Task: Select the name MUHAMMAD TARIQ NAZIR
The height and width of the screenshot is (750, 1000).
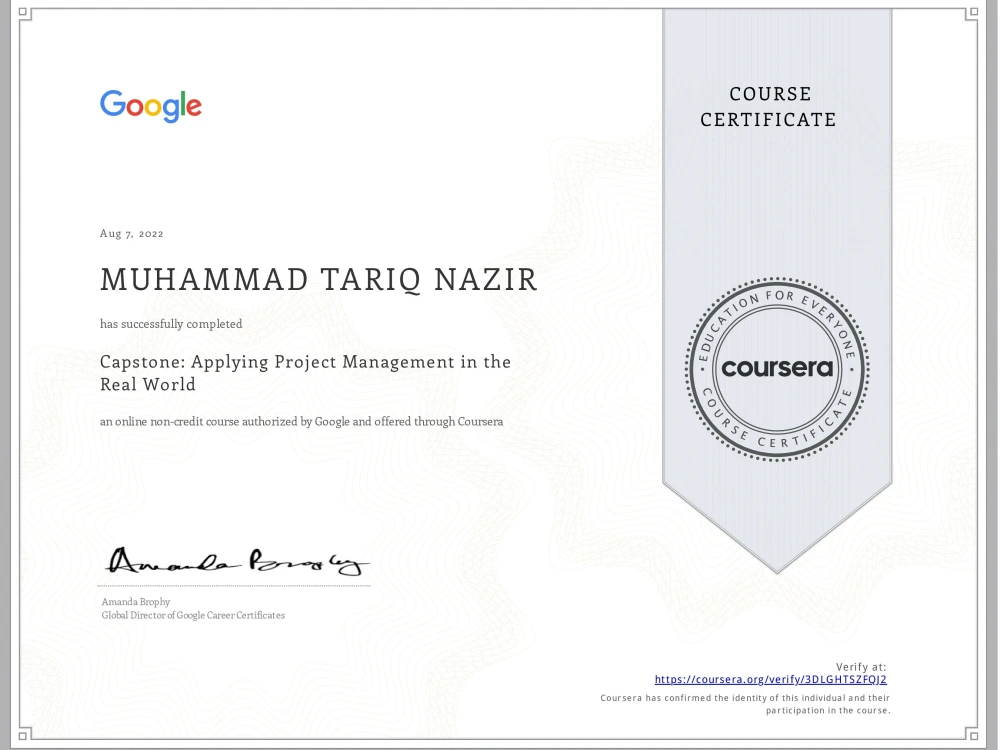Action: coord(319,281)
